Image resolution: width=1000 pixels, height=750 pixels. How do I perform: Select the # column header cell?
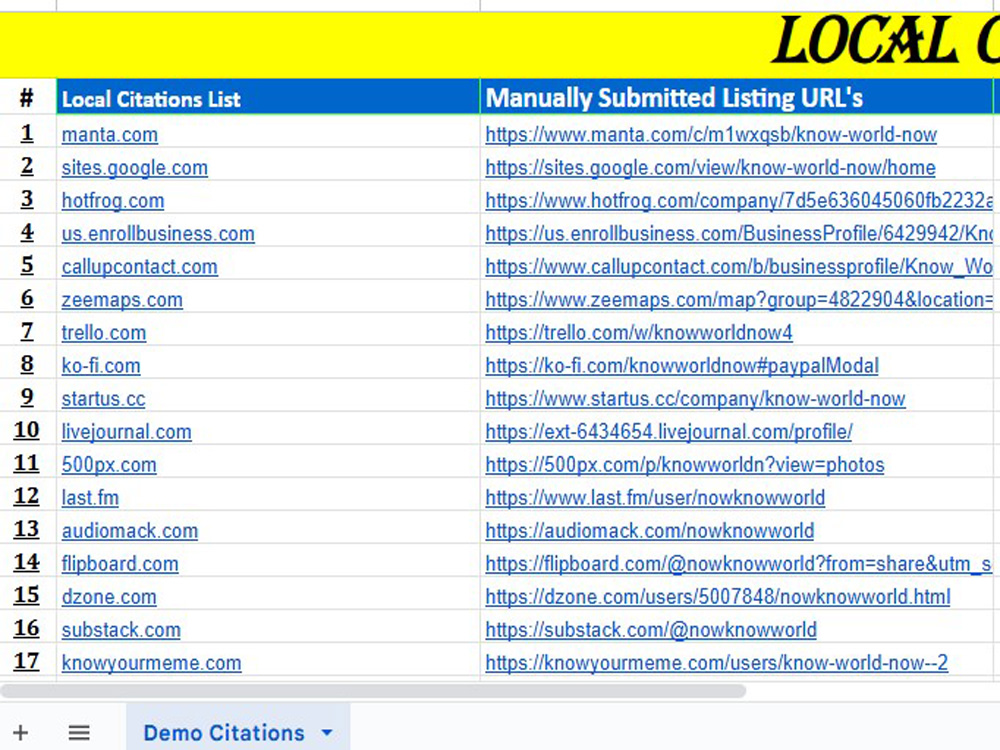(27, 97)
